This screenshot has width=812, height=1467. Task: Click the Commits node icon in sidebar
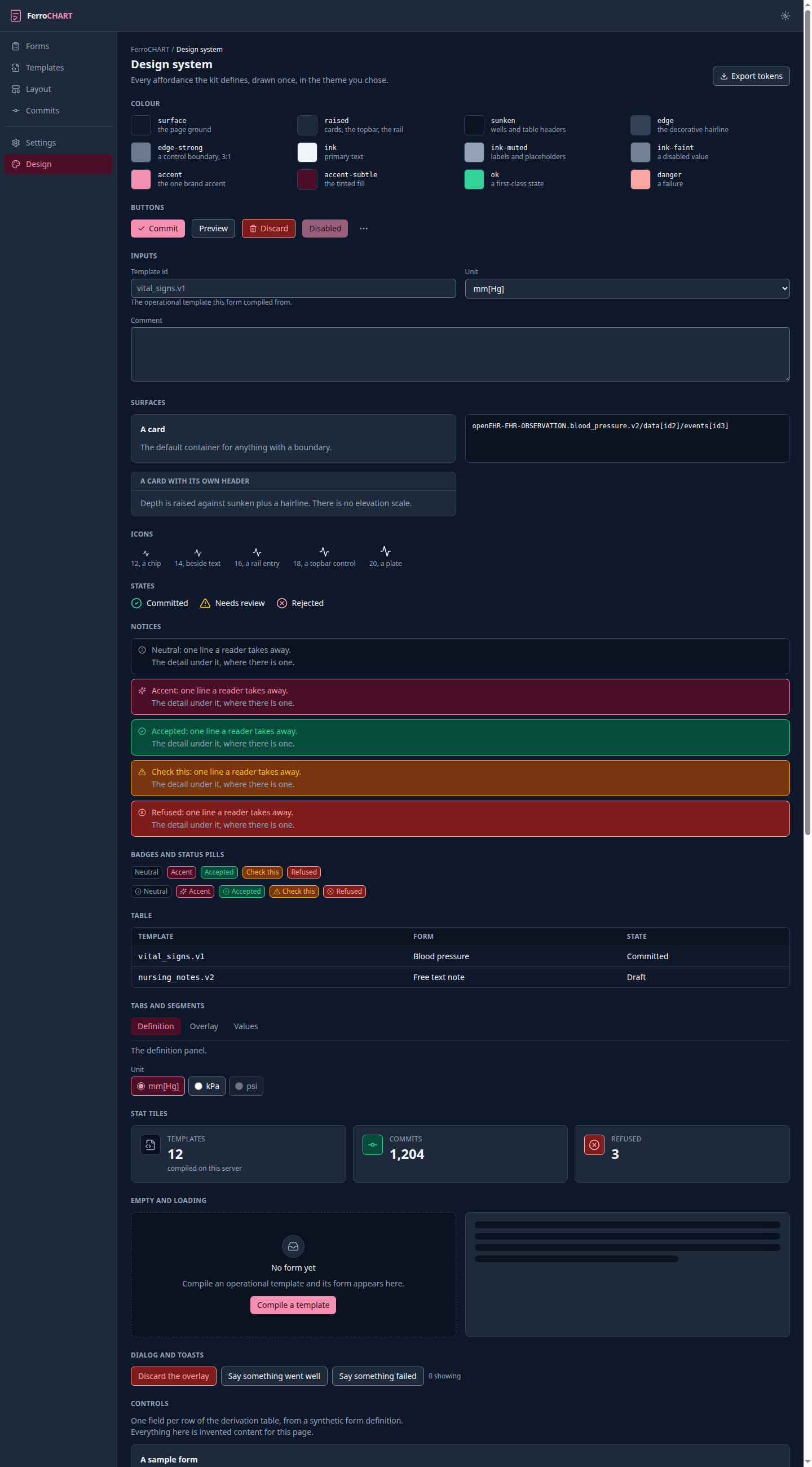[x=16, y=111]
